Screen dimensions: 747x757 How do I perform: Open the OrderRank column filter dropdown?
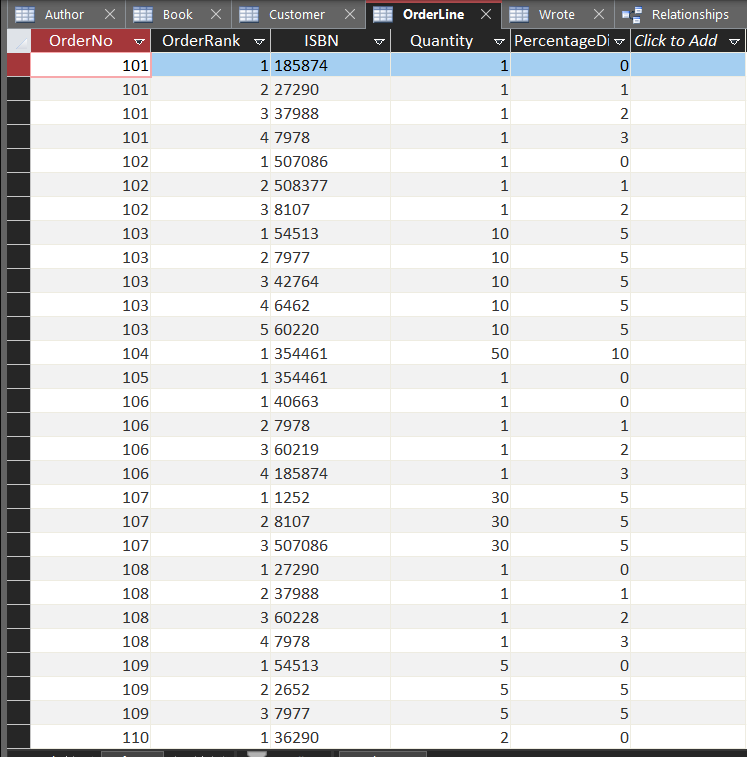[259, 42]
